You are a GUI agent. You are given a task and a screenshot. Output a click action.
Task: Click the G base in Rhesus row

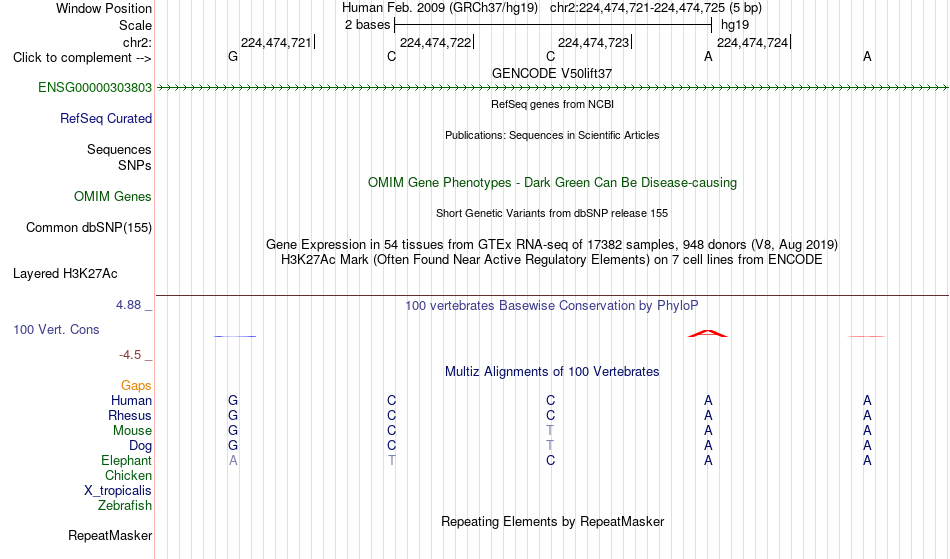tap(233, 416)
